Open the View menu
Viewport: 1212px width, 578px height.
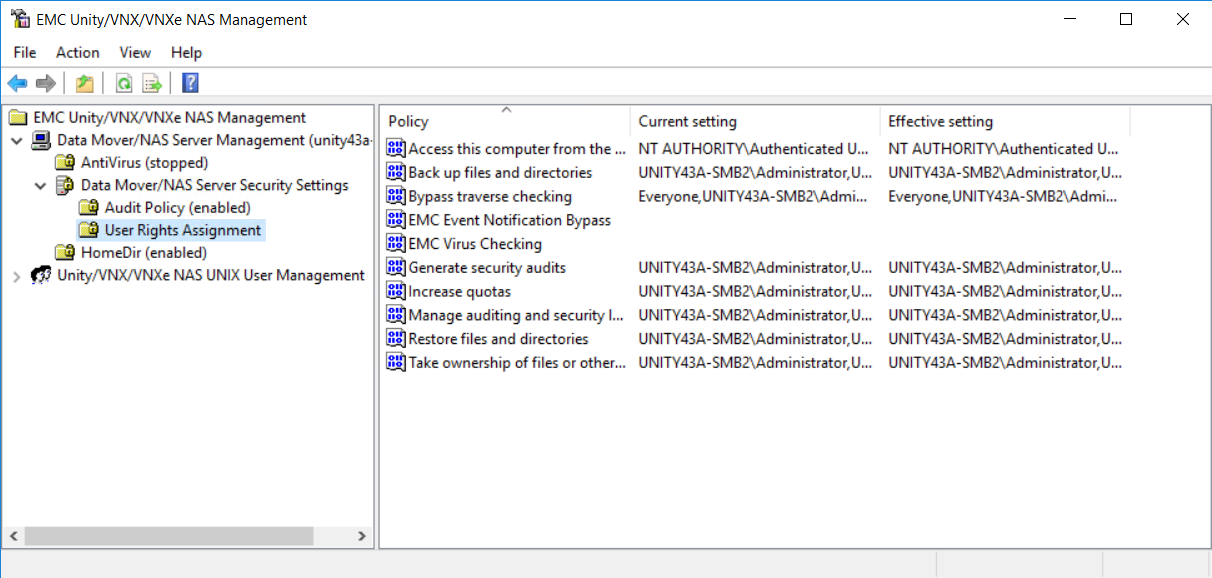[x=135, y=52]
